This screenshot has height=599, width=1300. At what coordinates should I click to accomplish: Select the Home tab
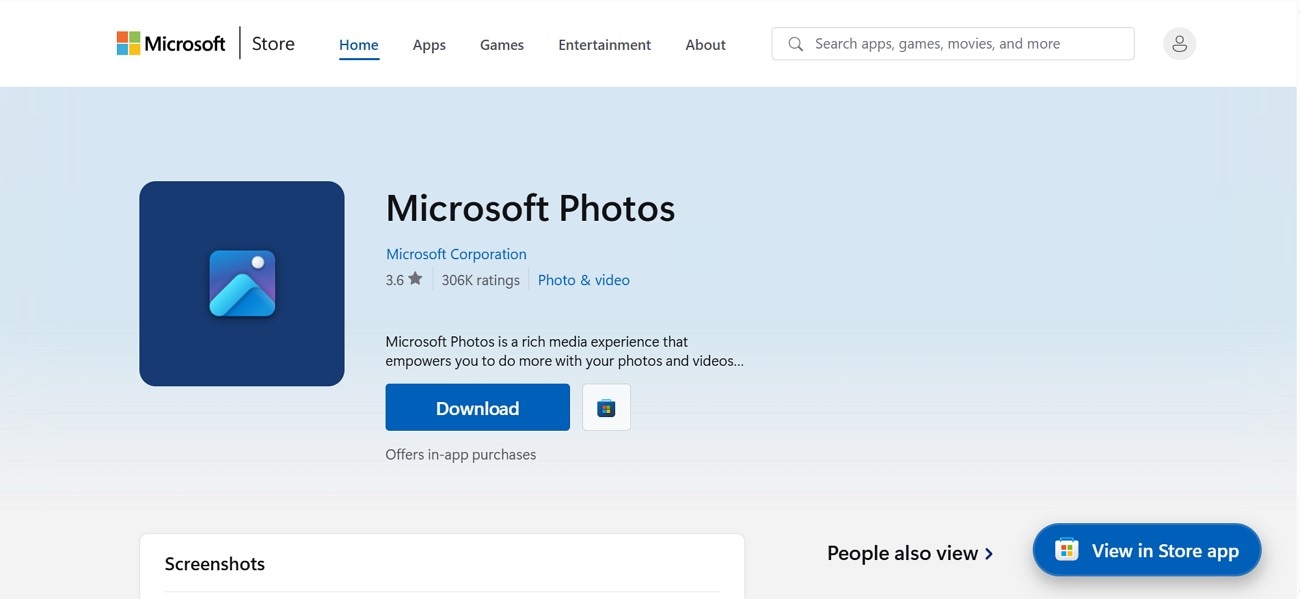point(358,45)
